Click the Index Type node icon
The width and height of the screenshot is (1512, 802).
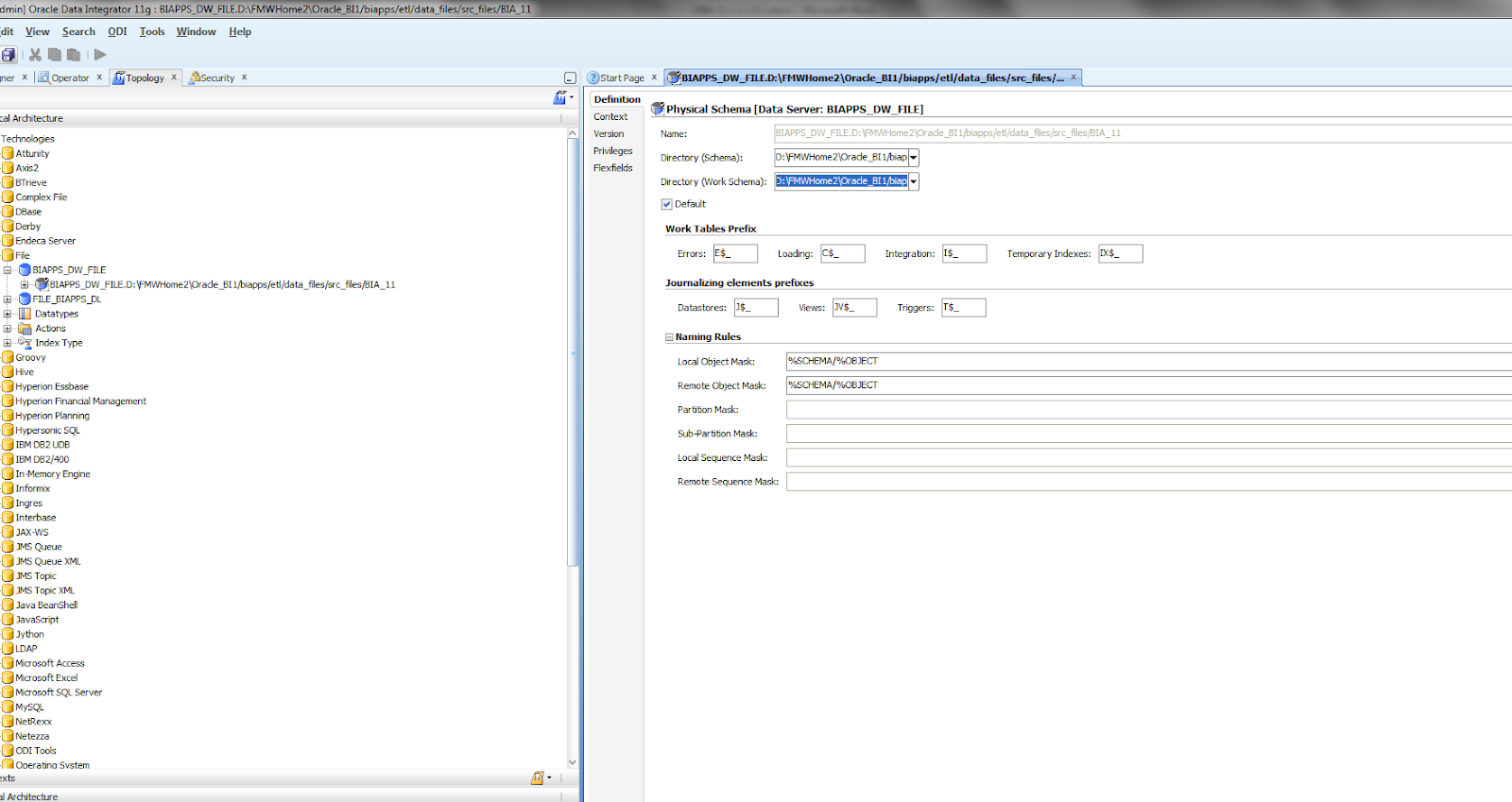(25, 343)
